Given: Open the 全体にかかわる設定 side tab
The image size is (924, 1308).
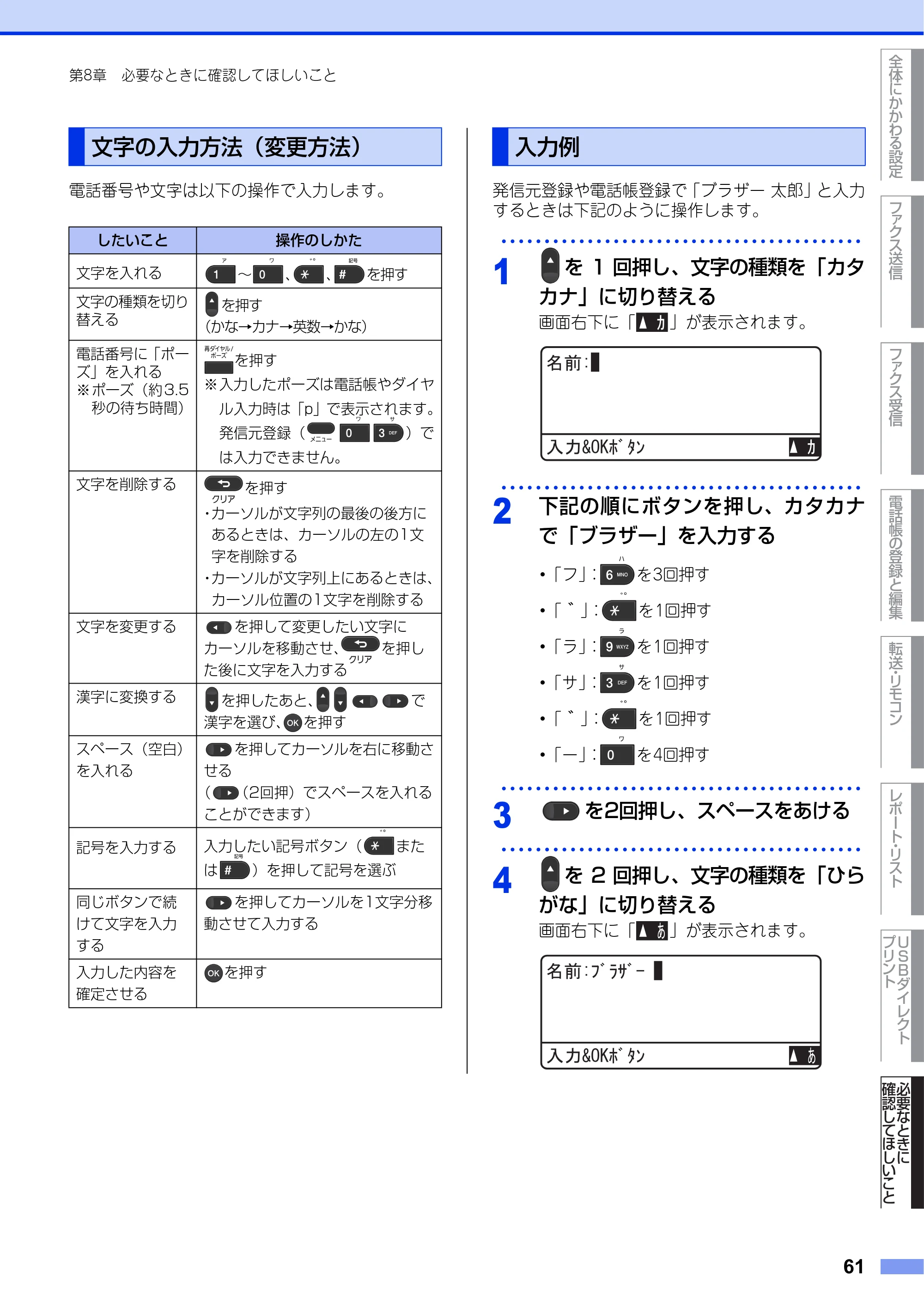Looking at the screenshot, I should pos(902,116).
